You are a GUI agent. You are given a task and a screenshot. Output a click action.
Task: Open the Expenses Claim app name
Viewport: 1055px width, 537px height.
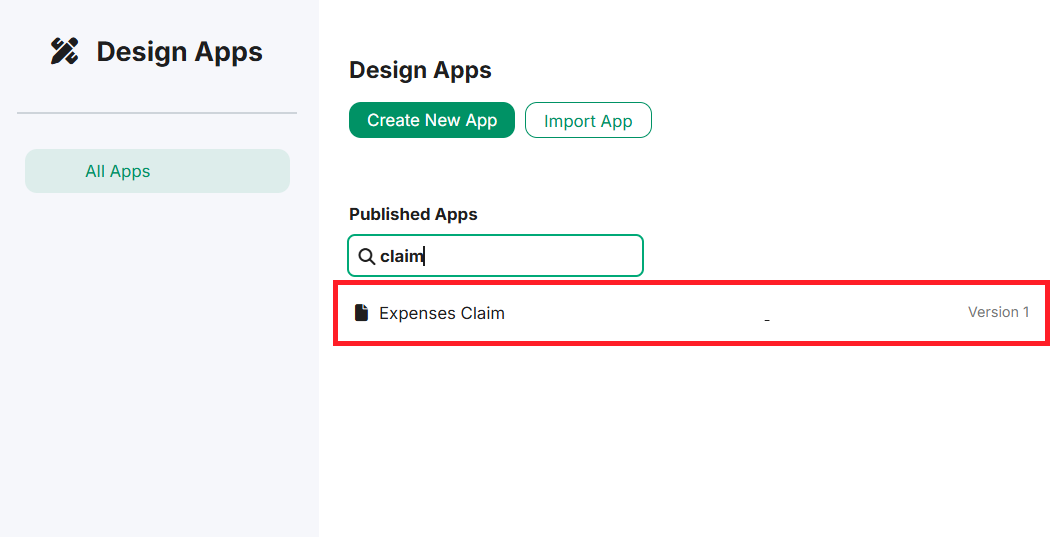442,314
